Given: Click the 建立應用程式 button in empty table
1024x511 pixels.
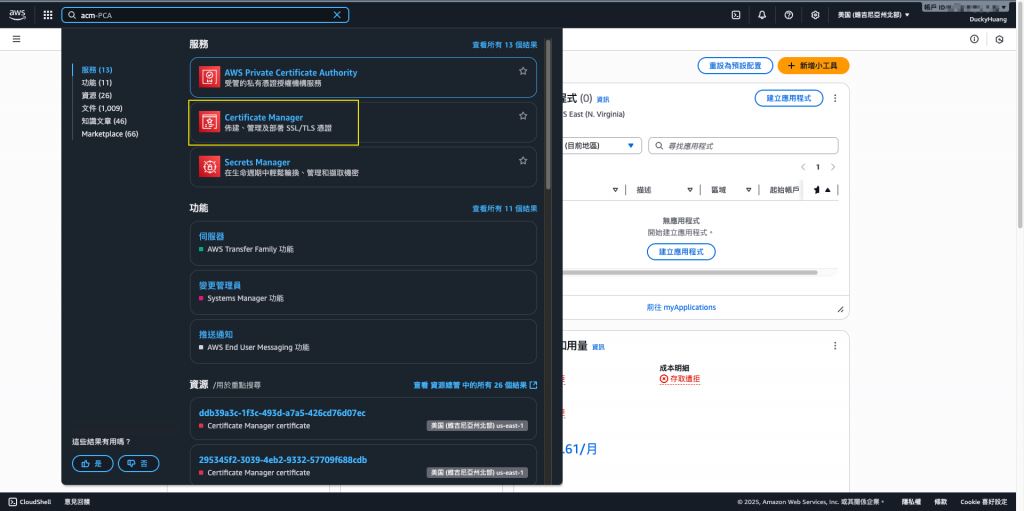Looking at the screenshot, I should click(681, 252).
